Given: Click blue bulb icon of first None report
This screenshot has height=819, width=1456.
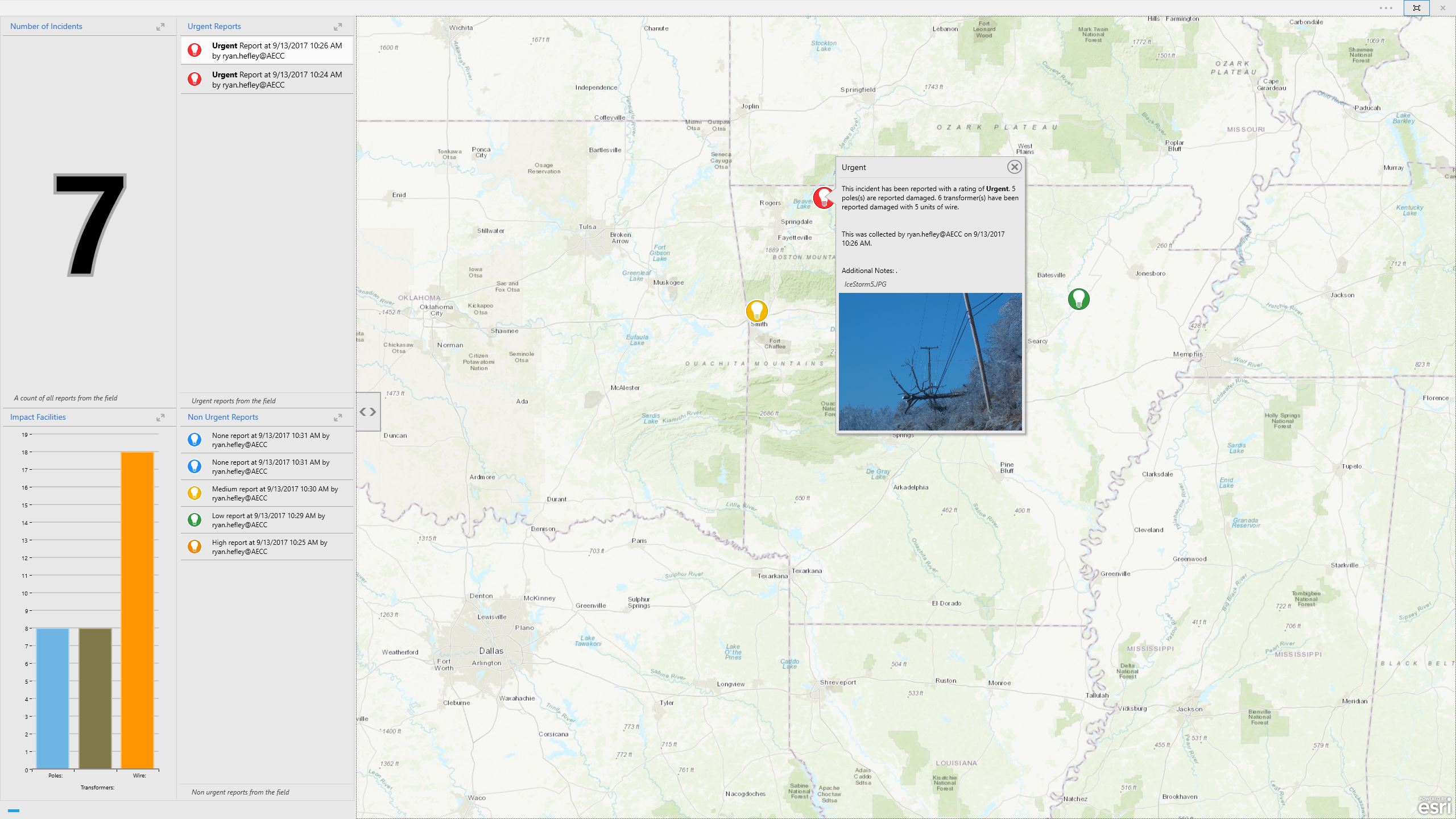Looking at the screenshot, I should point(195,440).
